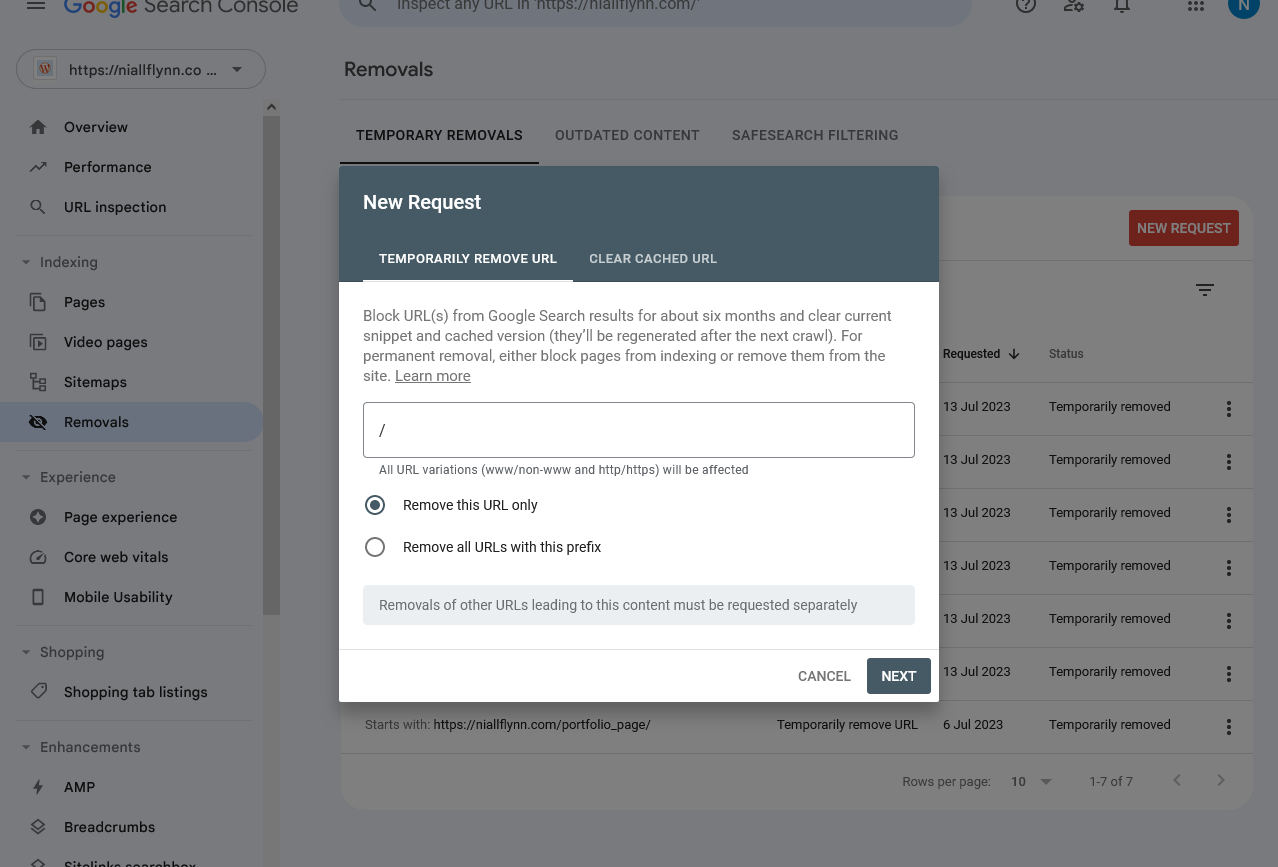
Task: Switch to Clear Cached URL tab
Action: point(653,258)
